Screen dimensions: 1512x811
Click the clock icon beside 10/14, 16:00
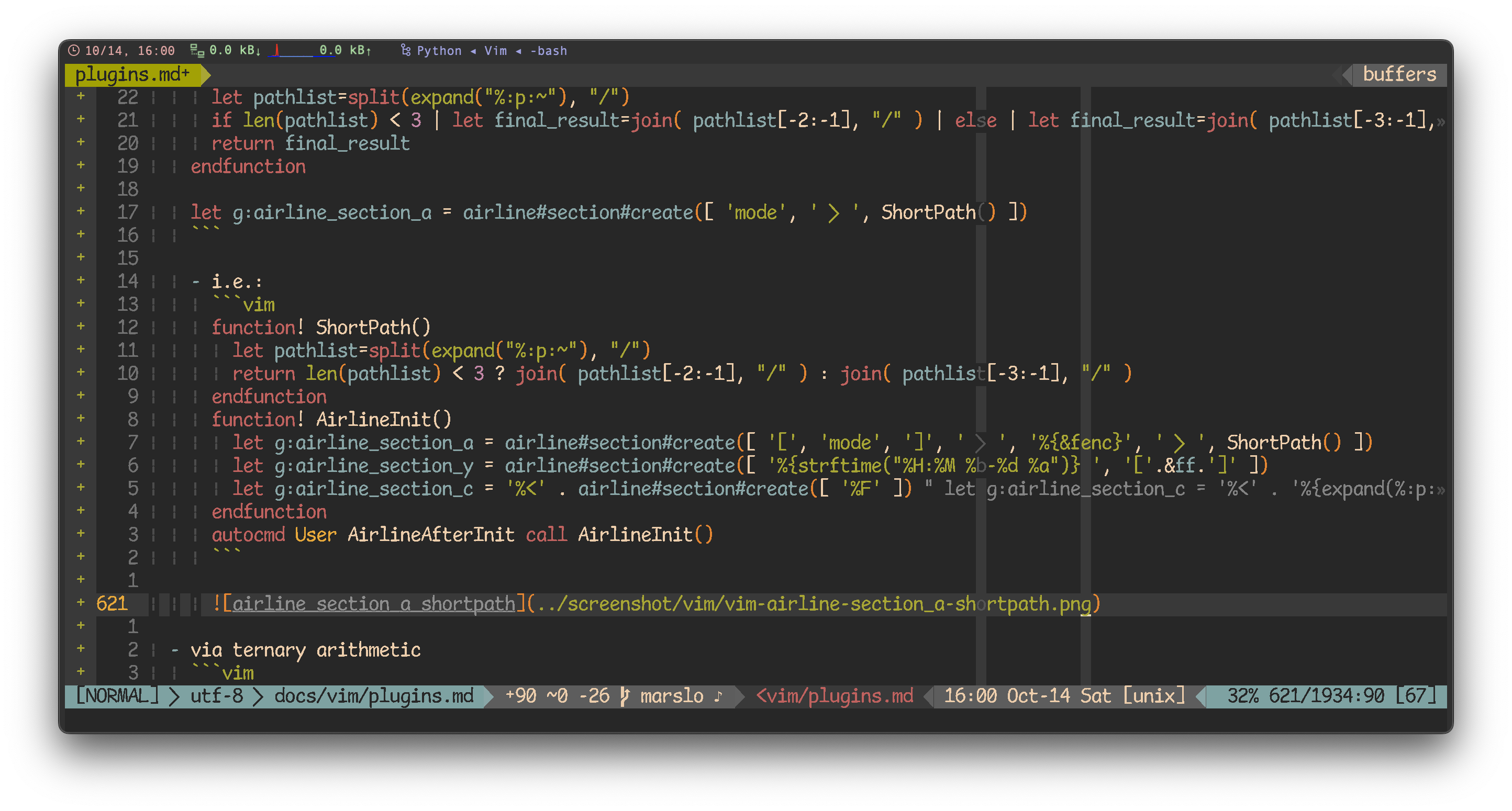point(73,50)
